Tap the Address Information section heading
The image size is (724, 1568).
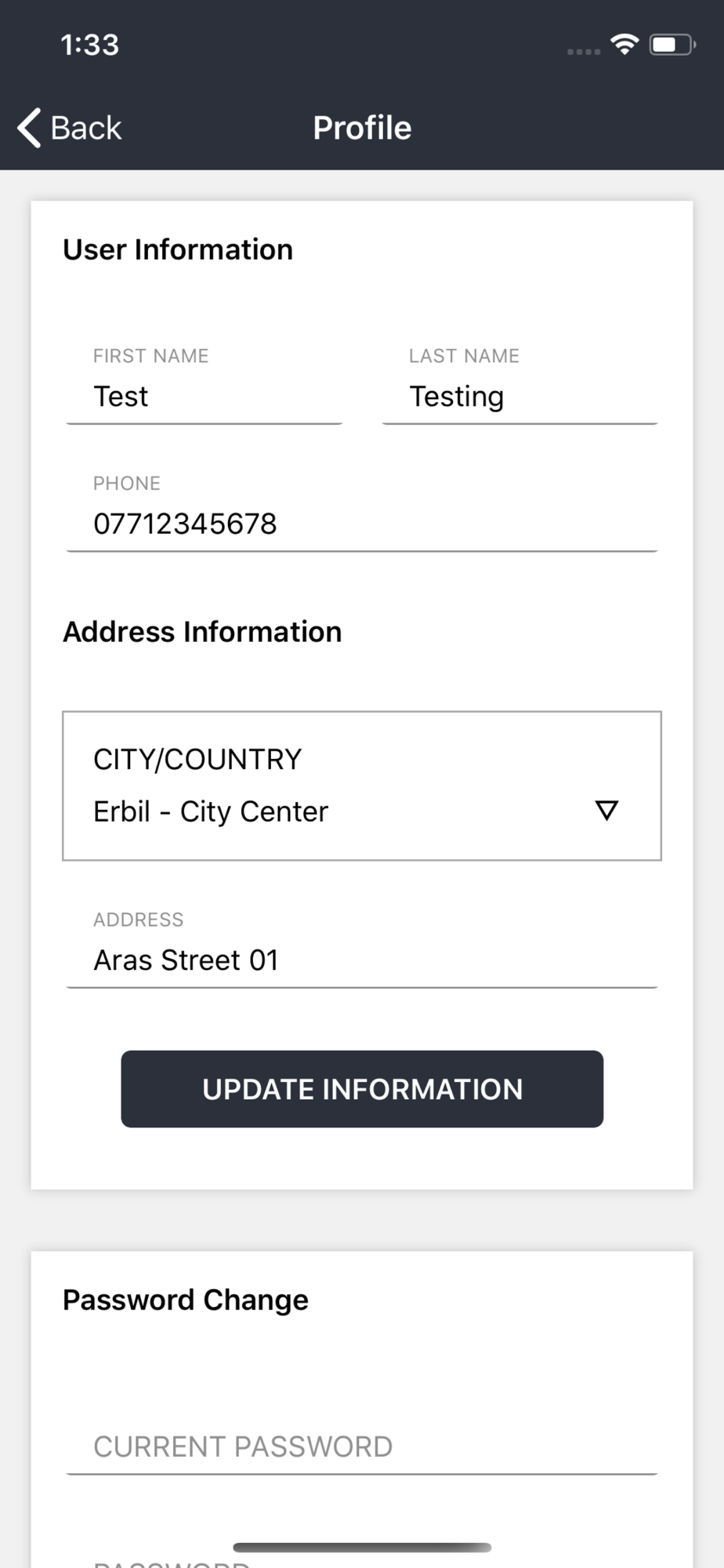click(202, 632)
